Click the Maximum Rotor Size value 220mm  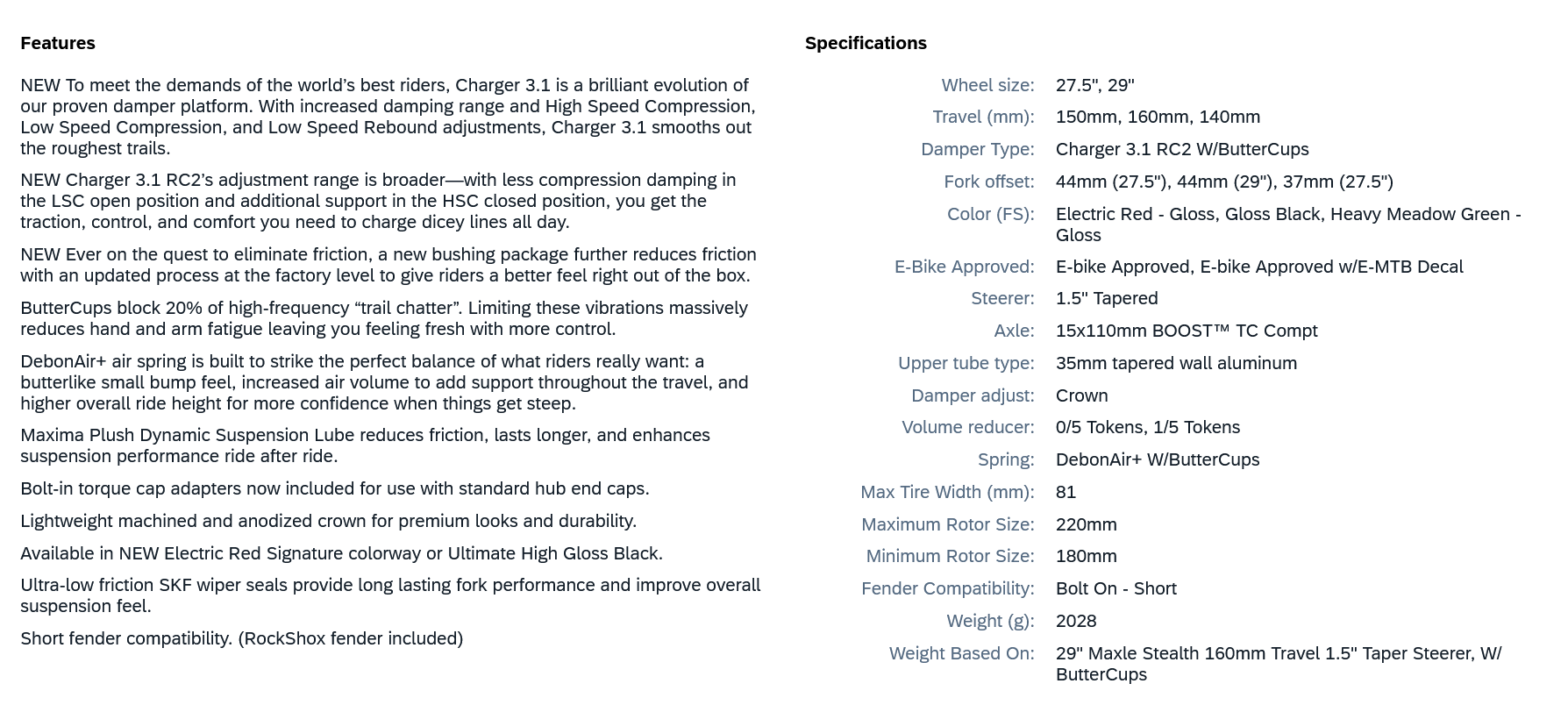click(1086, 524)
